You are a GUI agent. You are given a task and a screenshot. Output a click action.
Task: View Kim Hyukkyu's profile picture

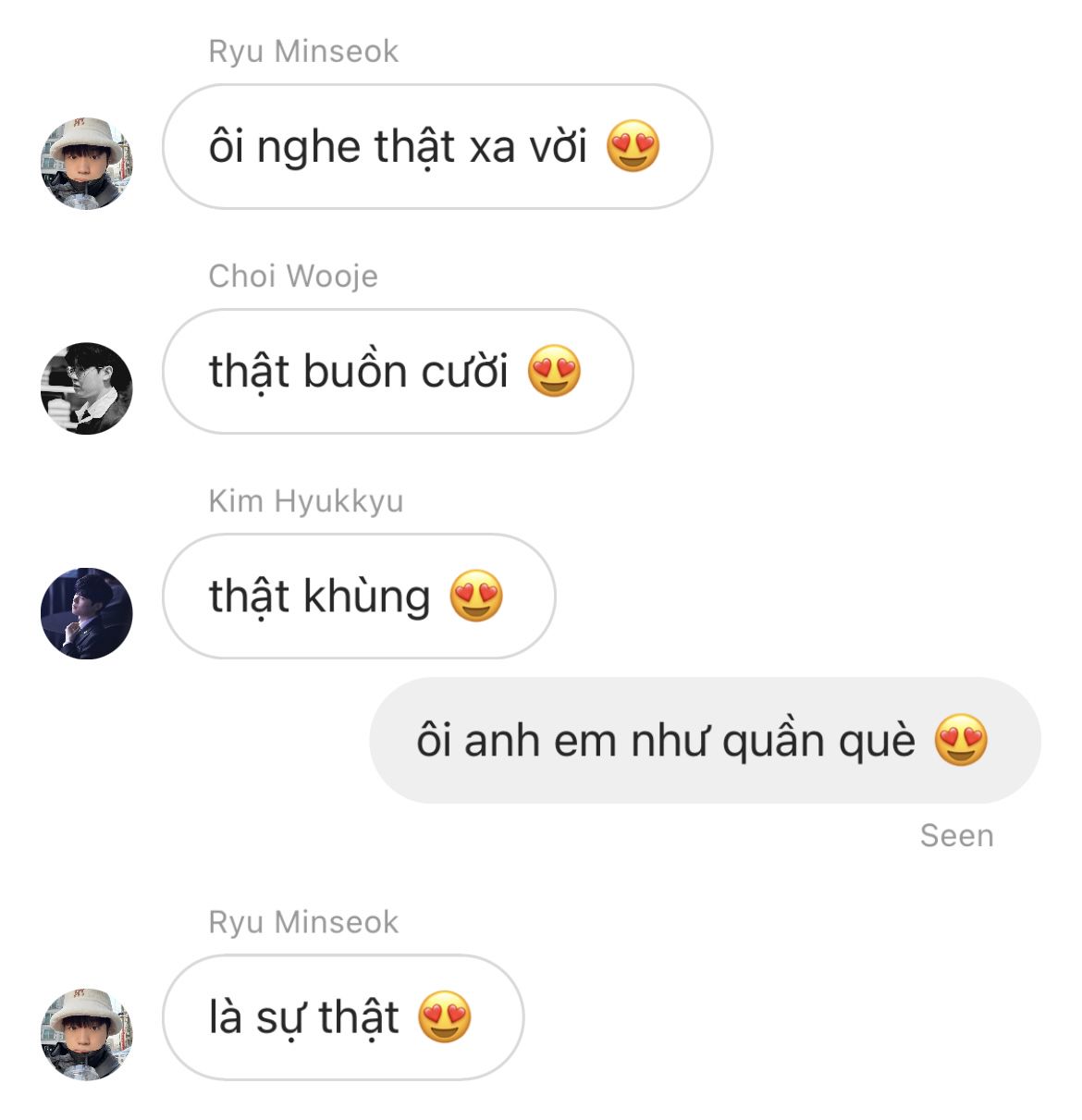(87, 613)
